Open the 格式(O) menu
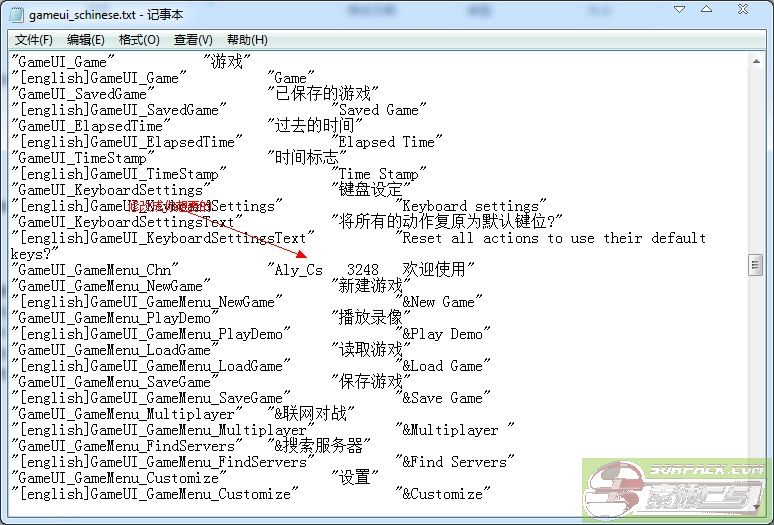This screenshot has width=774, height=525. point(139,40)
